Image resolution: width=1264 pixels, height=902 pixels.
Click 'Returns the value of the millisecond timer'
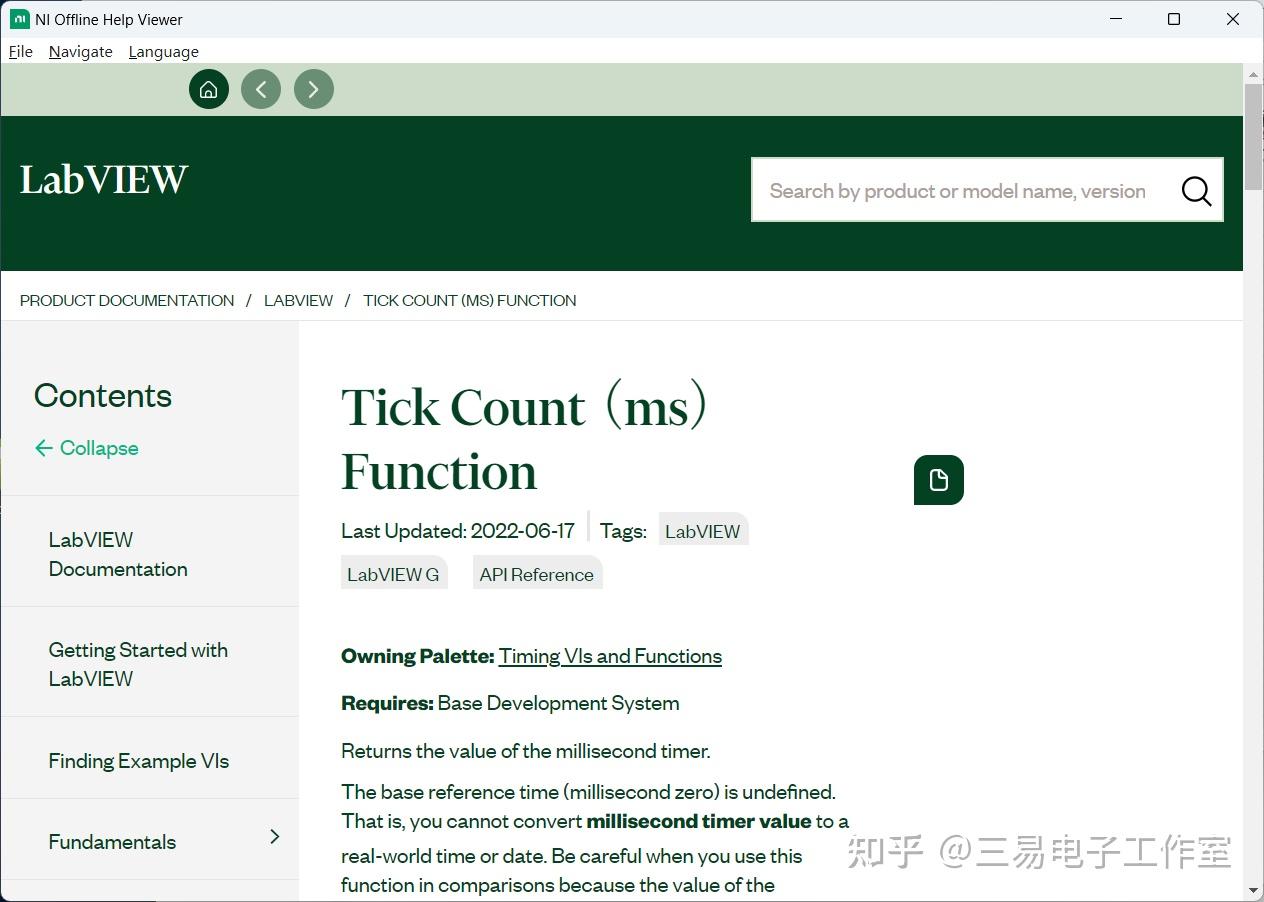pos(526,751)
